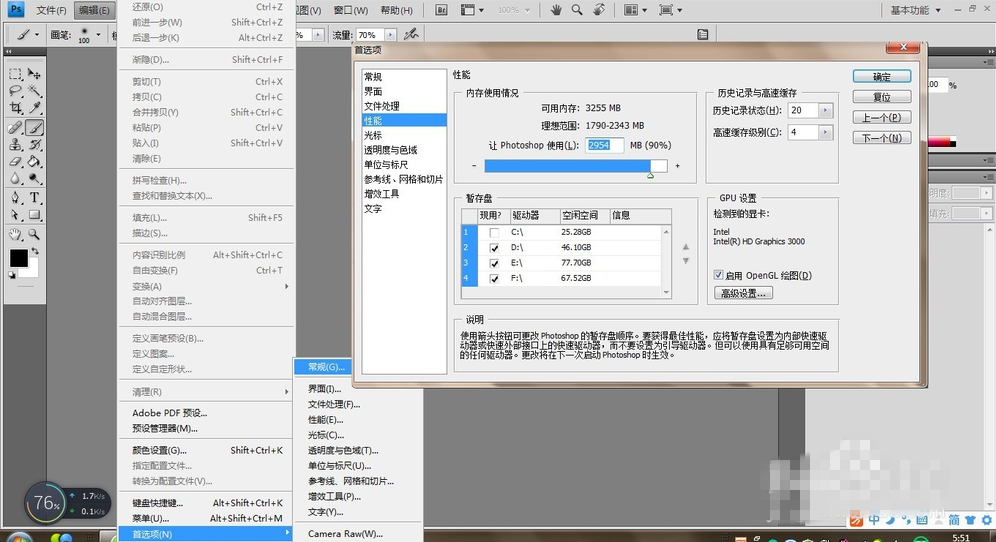Image resolution: width=996 pixels, height=542 pixels.
Task: Click the Zoom tool in top application bar
Action: coord(578,10)
